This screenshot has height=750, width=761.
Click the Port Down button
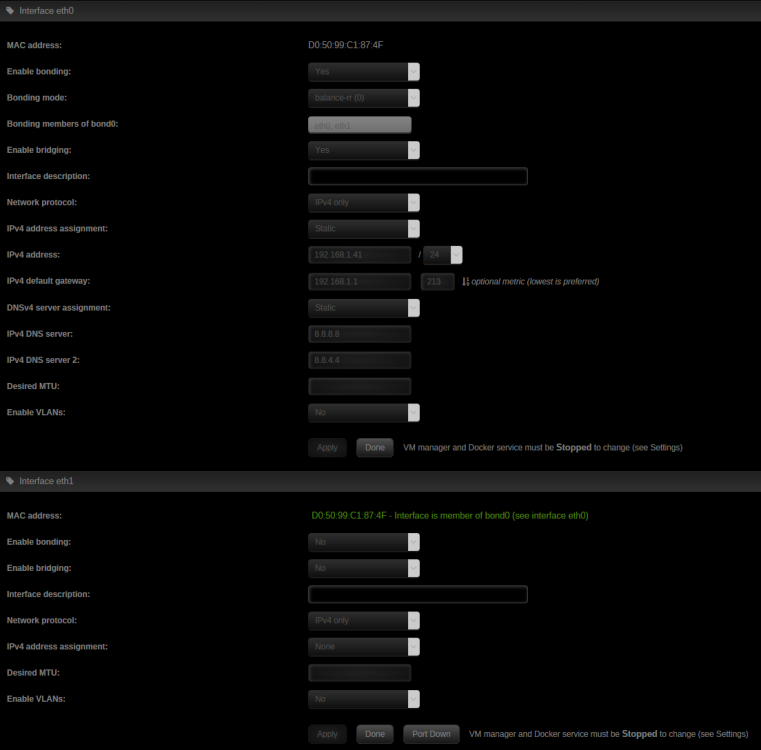[x=431, y=734]
